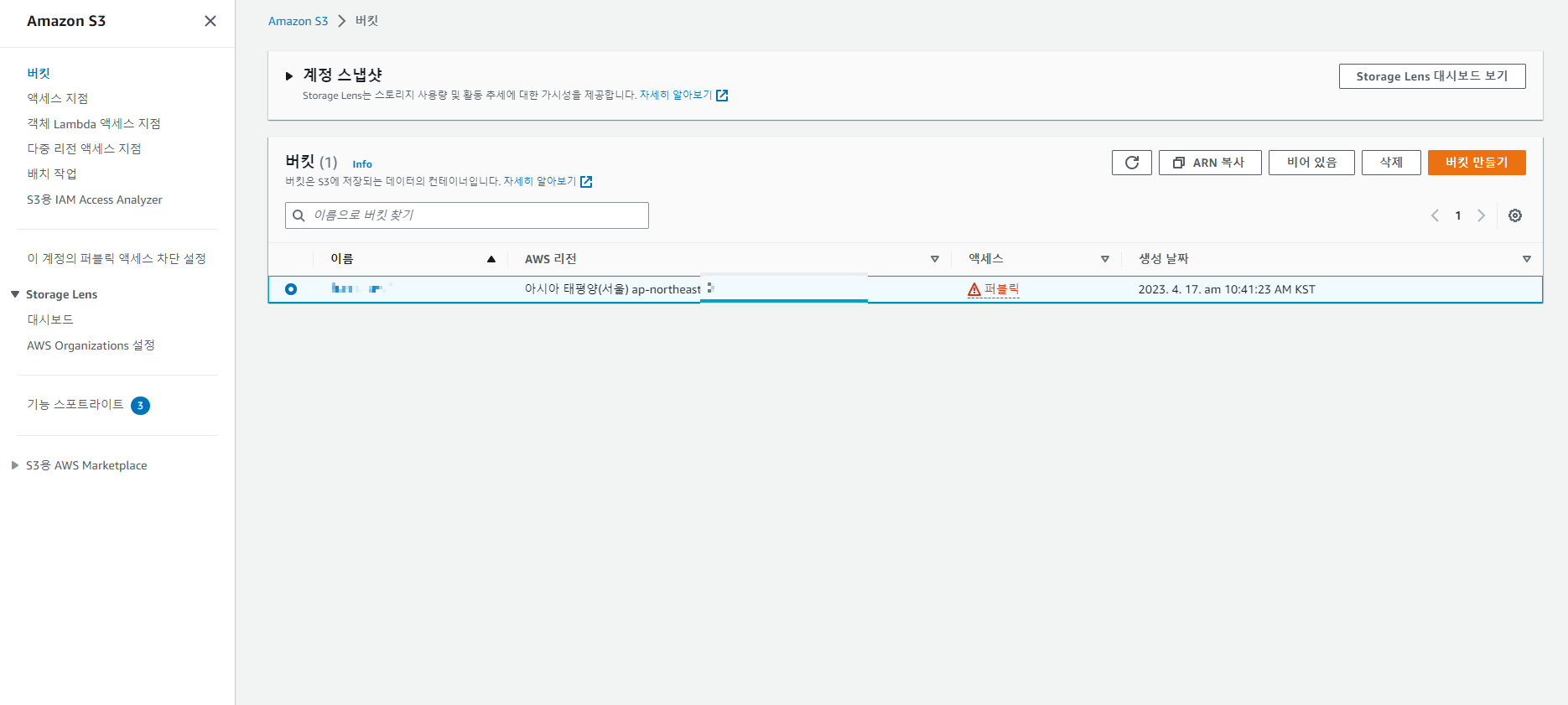This screenshot has width=1568, height=705.
Task: Open 배치 작업 in side navigation
Action: (x=52, y=174)
